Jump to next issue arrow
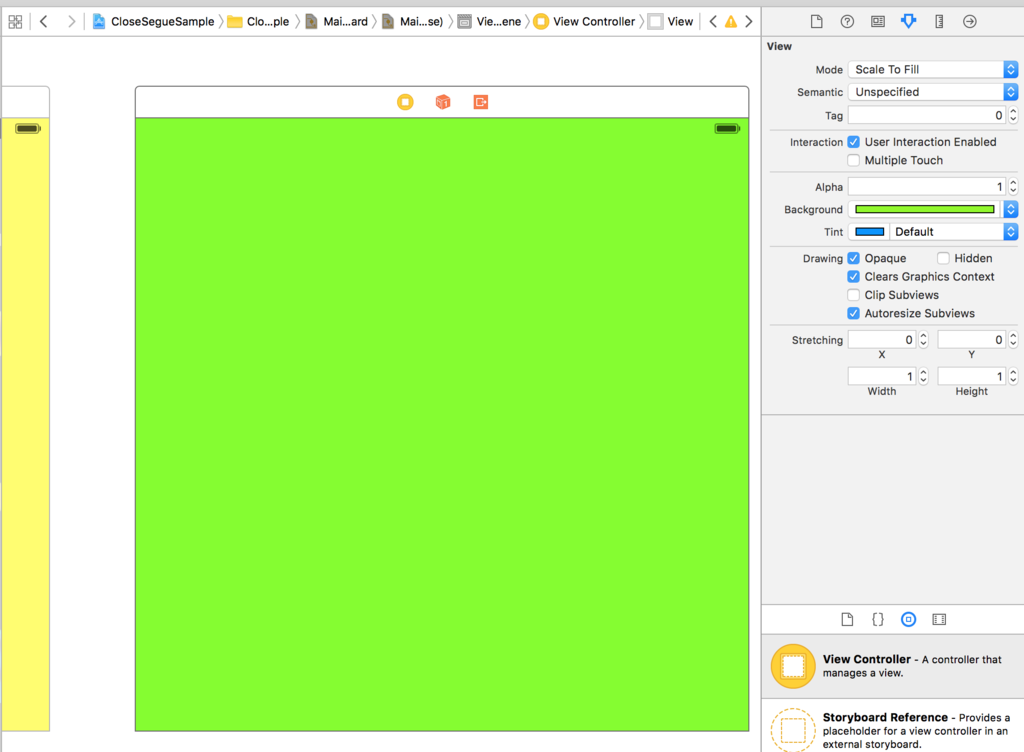This screenshot has width=1024, height=752. (748, 22)
